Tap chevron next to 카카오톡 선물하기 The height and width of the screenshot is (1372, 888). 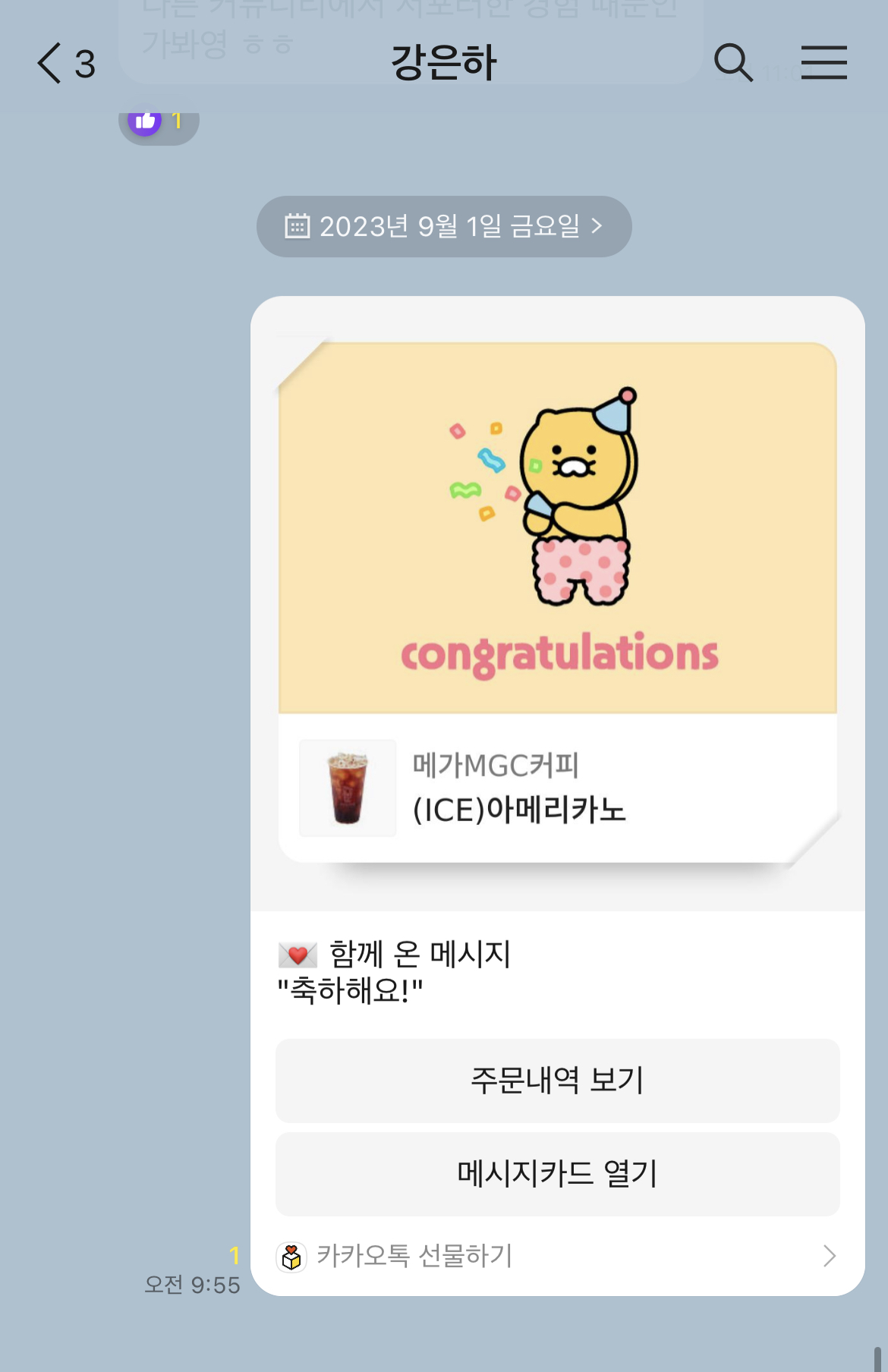[x=830, y=1257]
